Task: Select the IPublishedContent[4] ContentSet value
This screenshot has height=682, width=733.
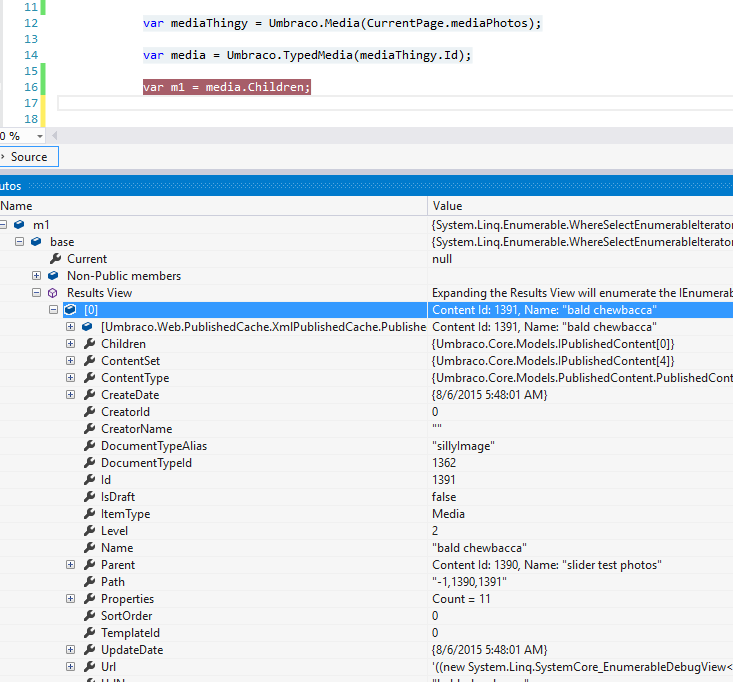Action: 553,361
